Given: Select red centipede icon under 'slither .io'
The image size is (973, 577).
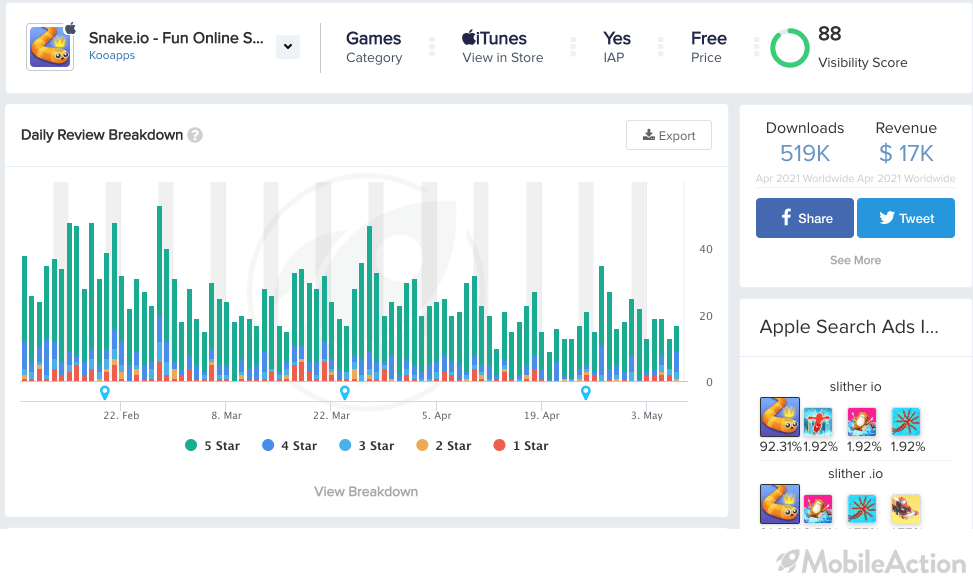Looking at the screenshot, I should click(862, 509).
